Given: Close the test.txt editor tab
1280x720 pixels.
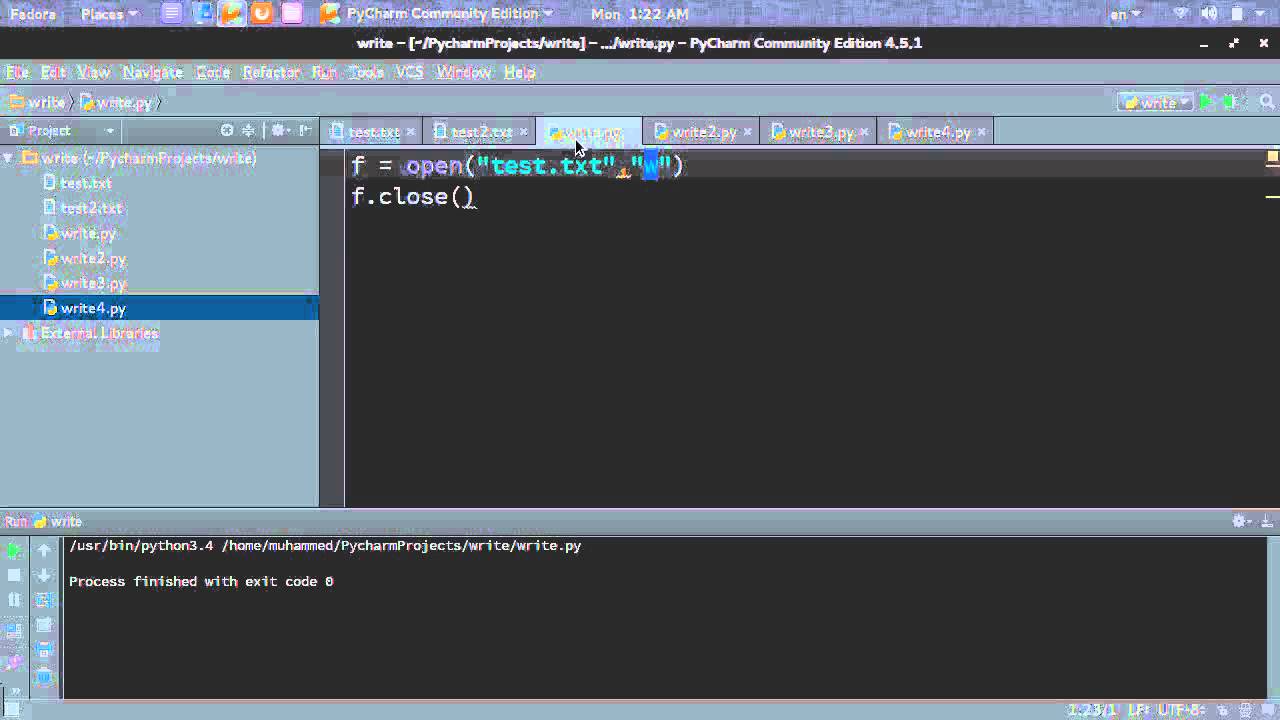Looking at the screenshot, I should tap(411, 132).
